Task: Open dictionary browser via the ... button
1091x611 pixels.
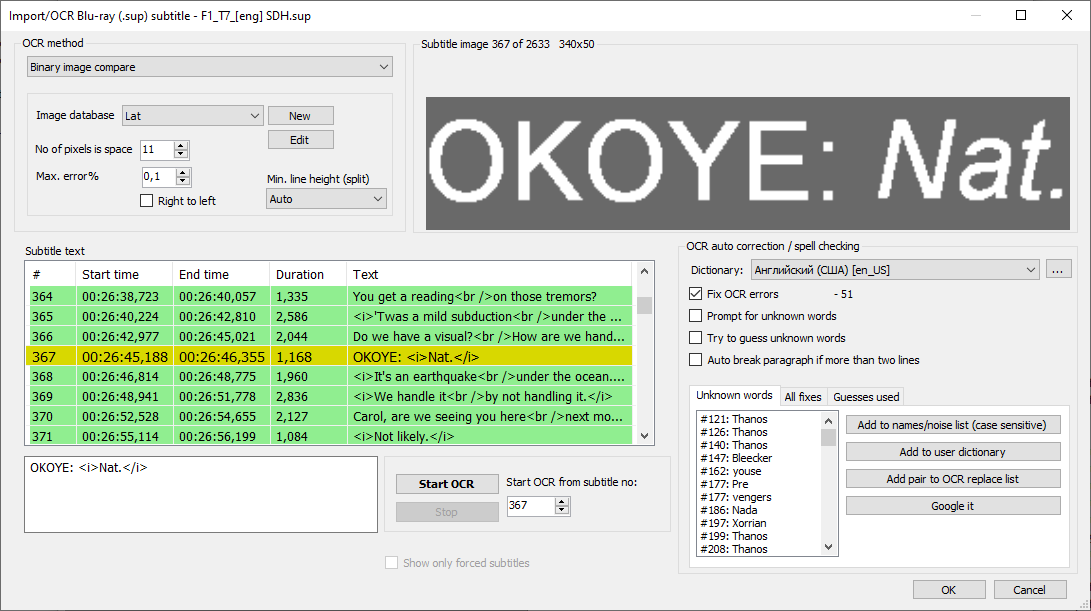Action: pos(1058,268)
